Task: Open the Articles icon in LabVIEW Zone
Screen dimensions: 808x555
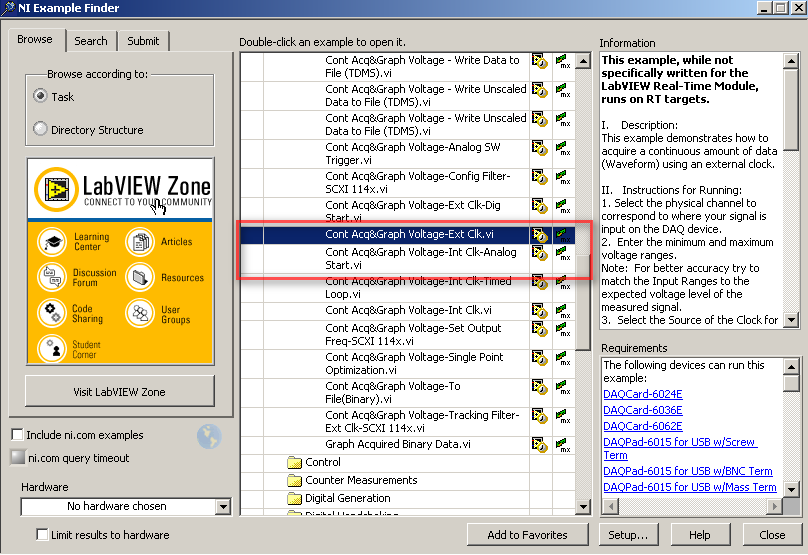Action: tap(140, 242)
